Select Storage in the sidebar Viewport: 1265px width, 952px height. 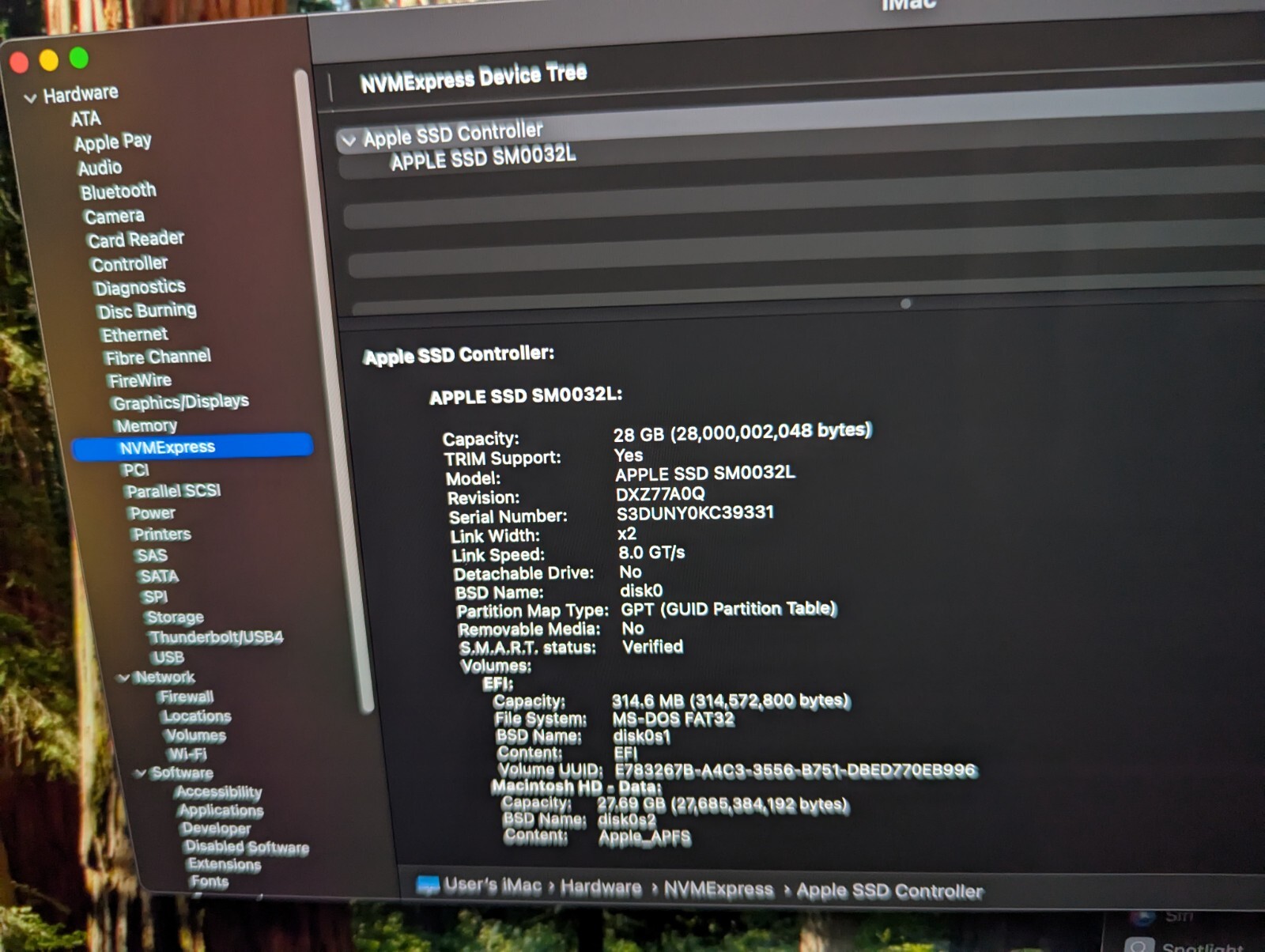[175, 617]
